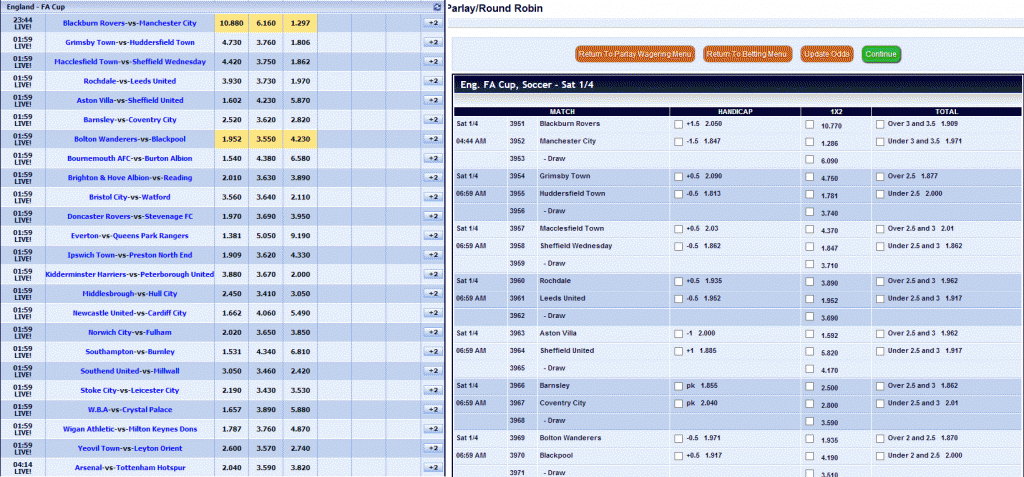Image resolution: width=1024 pixels, height=477 pixels.
Task: Tick the Huddersfield Town 1X2 1.781 checkbox
Action: [810, 194]
